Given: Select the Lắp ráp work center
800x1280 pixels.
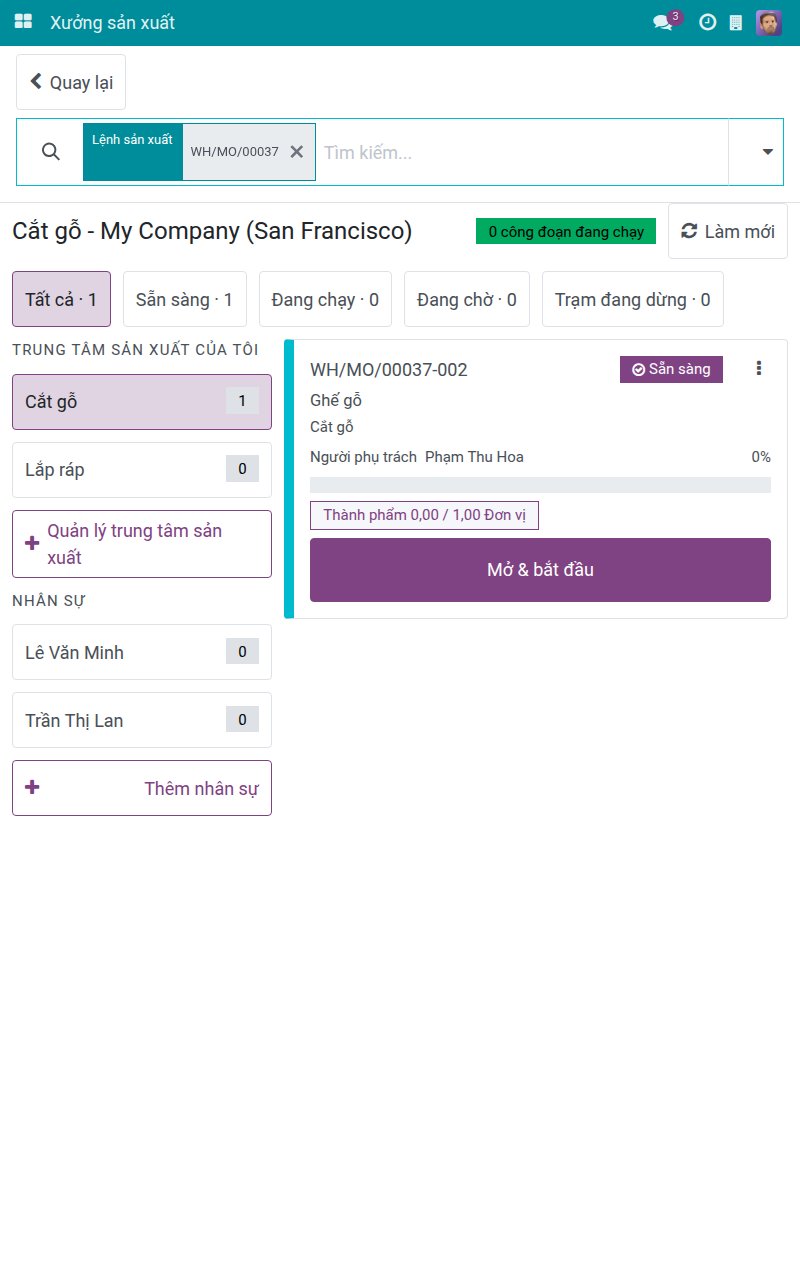Looking at the screenshot, I should [x=142, y=470].
